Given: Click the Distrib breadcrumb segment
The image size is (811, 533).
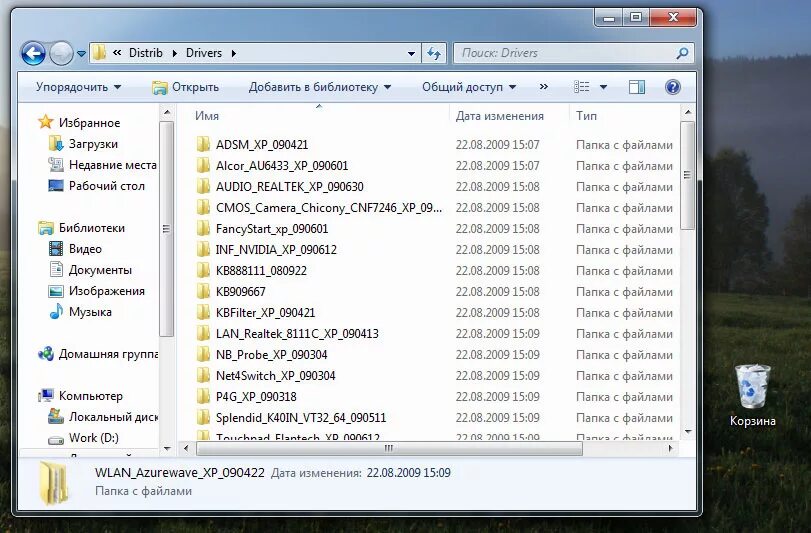Looking at the screenshot, I should point(145,53).
